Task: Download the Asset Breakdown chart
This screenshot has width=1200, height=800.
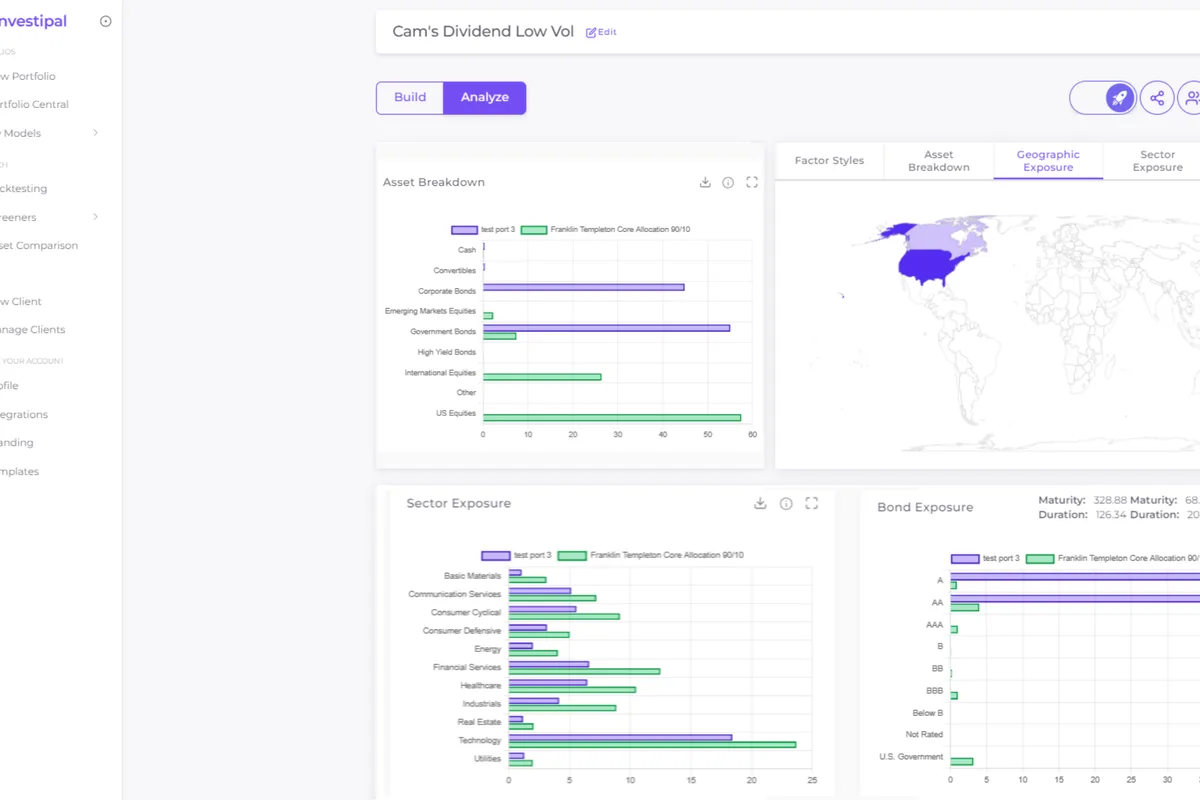Action: click(x=705, y=182)
